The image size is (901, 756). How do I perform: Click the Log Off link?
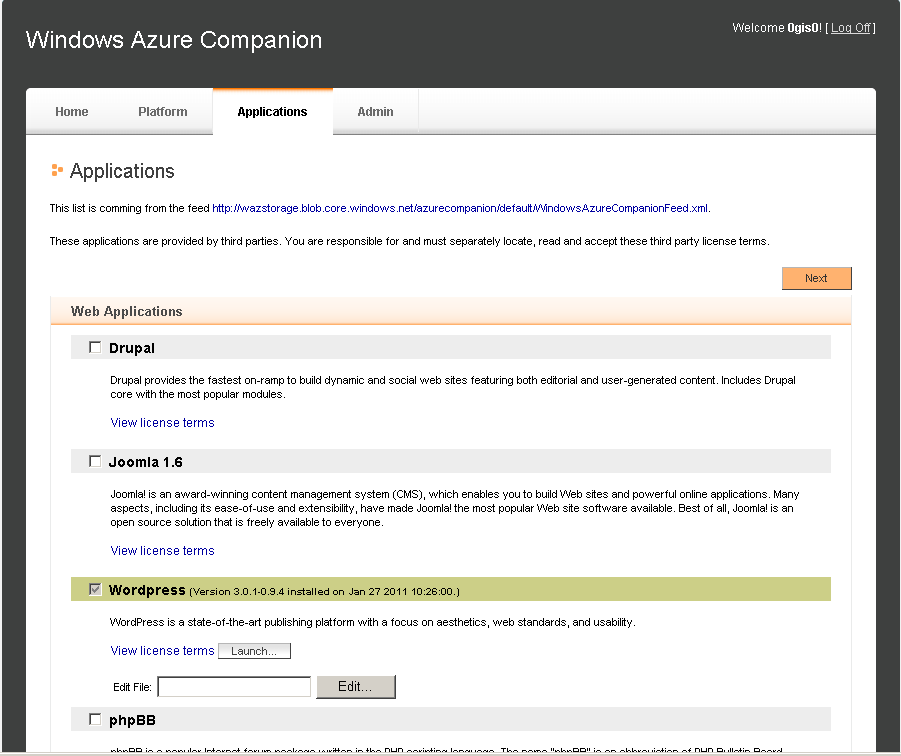tap(851, 28)
